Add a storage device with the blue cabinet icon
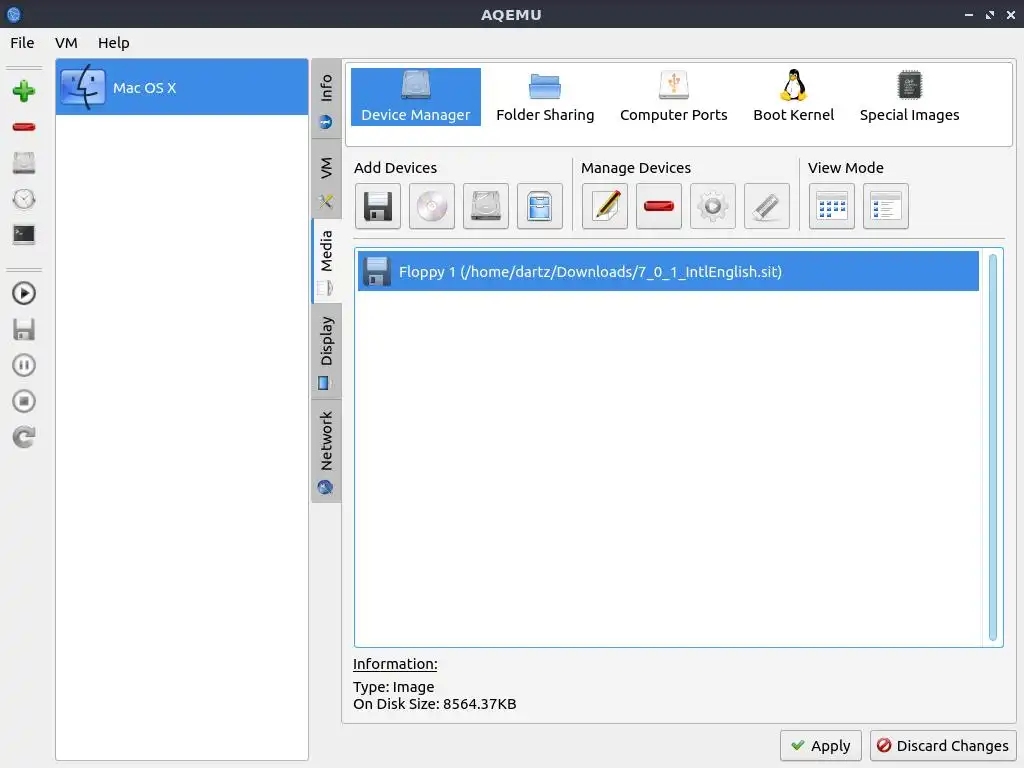Screen dimensions: 1024x768 539,206
